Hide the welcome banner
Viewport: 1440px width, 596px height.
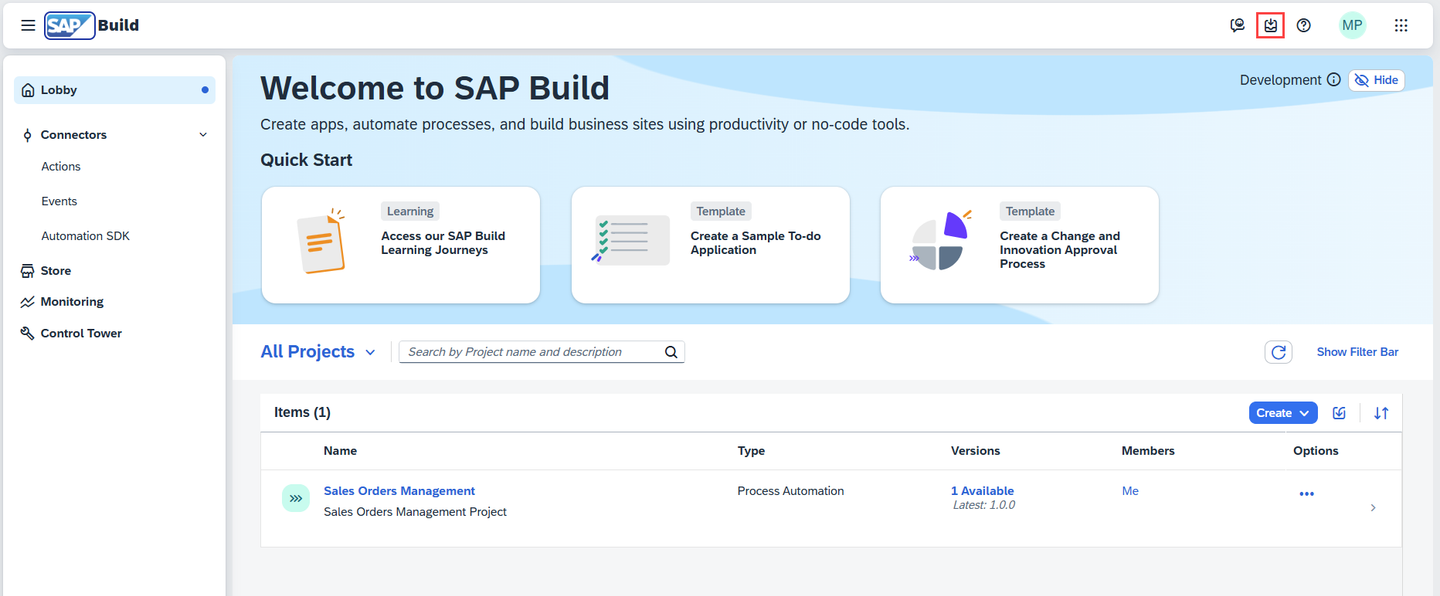click(x=1377, y=80)
